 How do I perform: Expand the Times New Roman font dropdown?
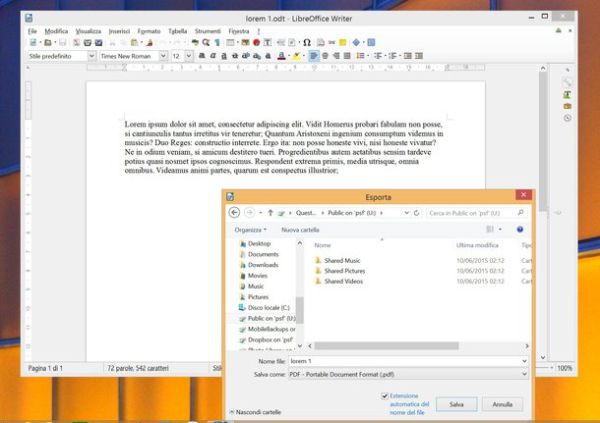164,57
